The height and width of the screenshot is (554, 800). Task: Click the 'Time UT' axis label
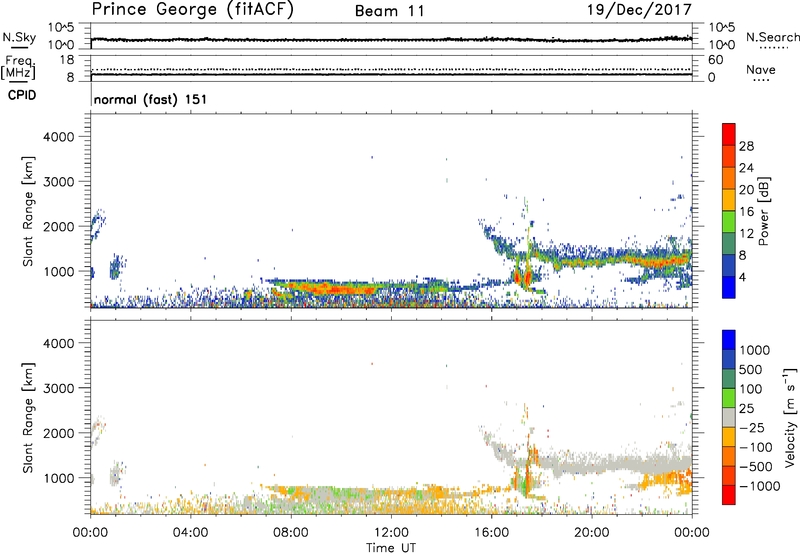[x=391, y=548]
